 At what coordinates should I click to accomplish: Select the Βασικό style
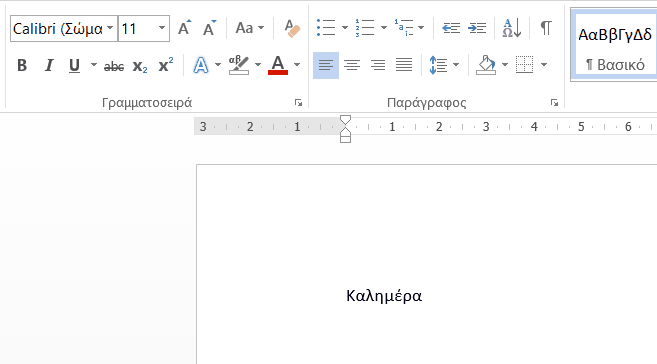[x=615, y=45]
